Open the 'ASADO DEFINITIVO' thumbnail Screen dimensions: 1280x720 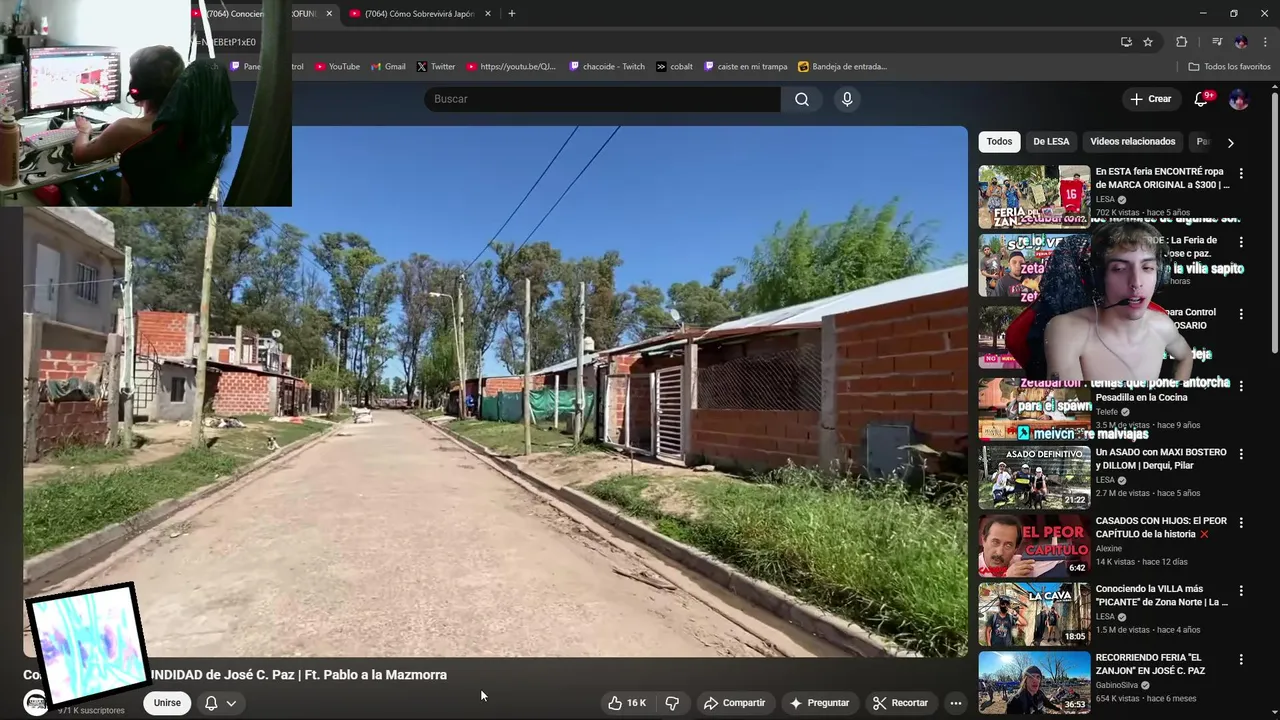click(x=1034, y=477)
